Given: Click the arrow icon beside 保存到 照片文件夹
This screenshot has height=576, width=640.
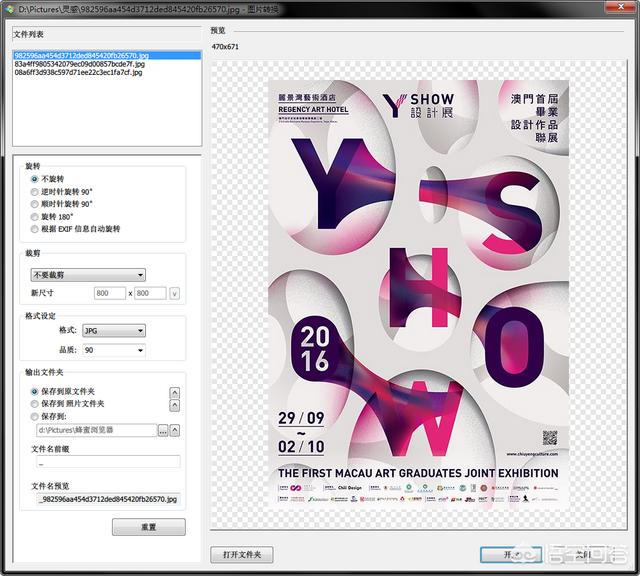Looking at the screenshot, I should (175, 405).
